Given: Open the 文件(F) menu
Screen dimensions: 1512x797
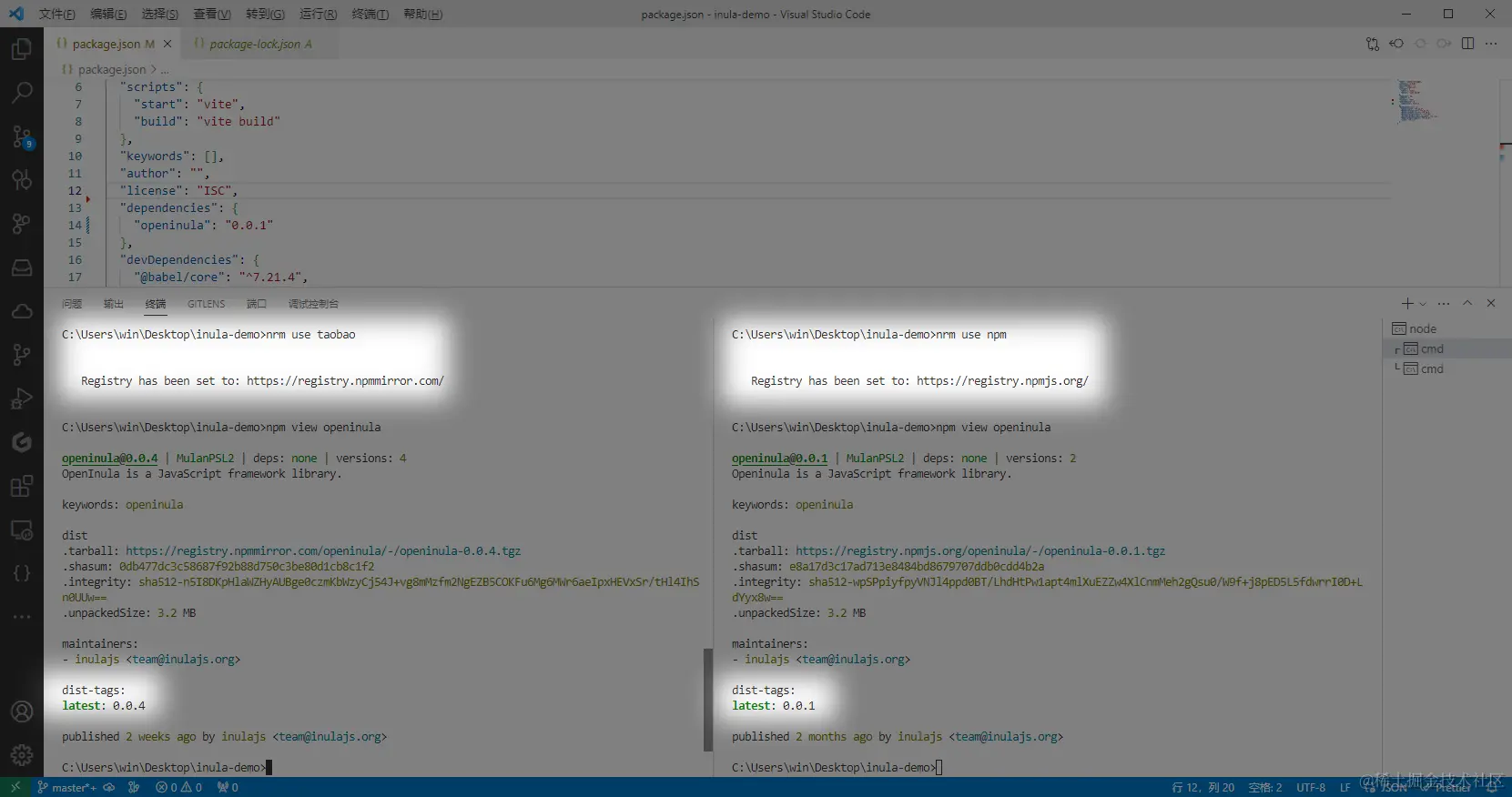Looking at the screenshot, I should click(x=57, y=14).
